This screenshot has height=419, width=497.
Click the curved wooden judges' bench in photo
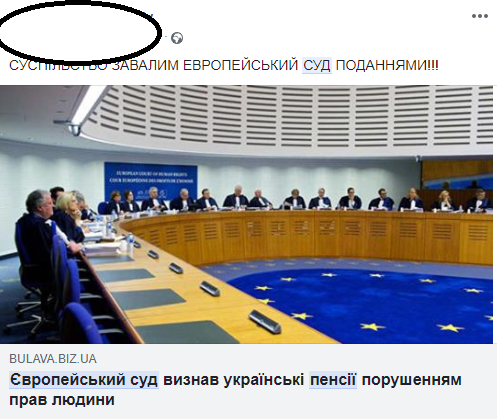point(308,235)
